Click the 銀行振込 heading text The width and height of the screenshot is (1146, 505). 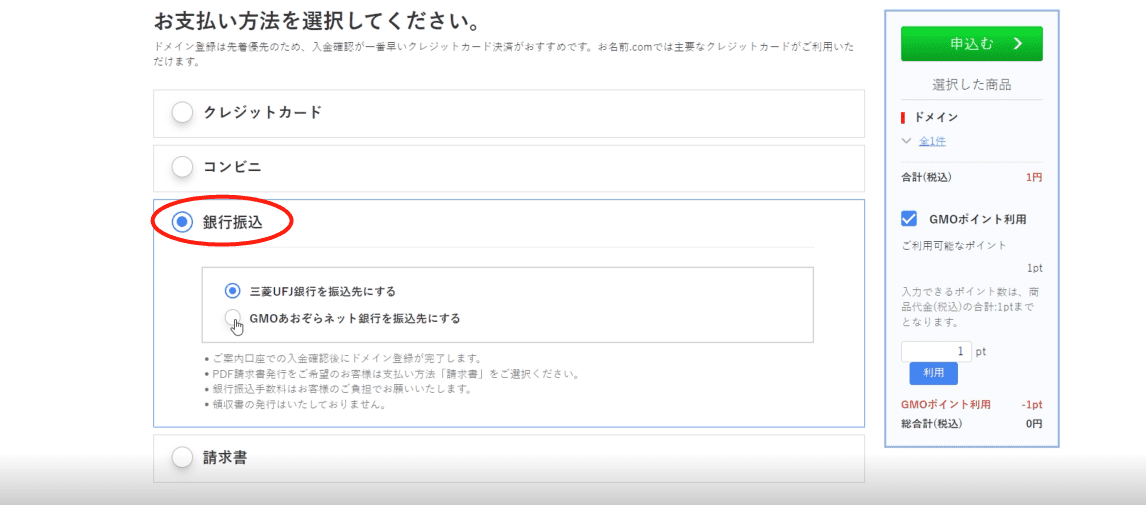click(x=232, y=223)
